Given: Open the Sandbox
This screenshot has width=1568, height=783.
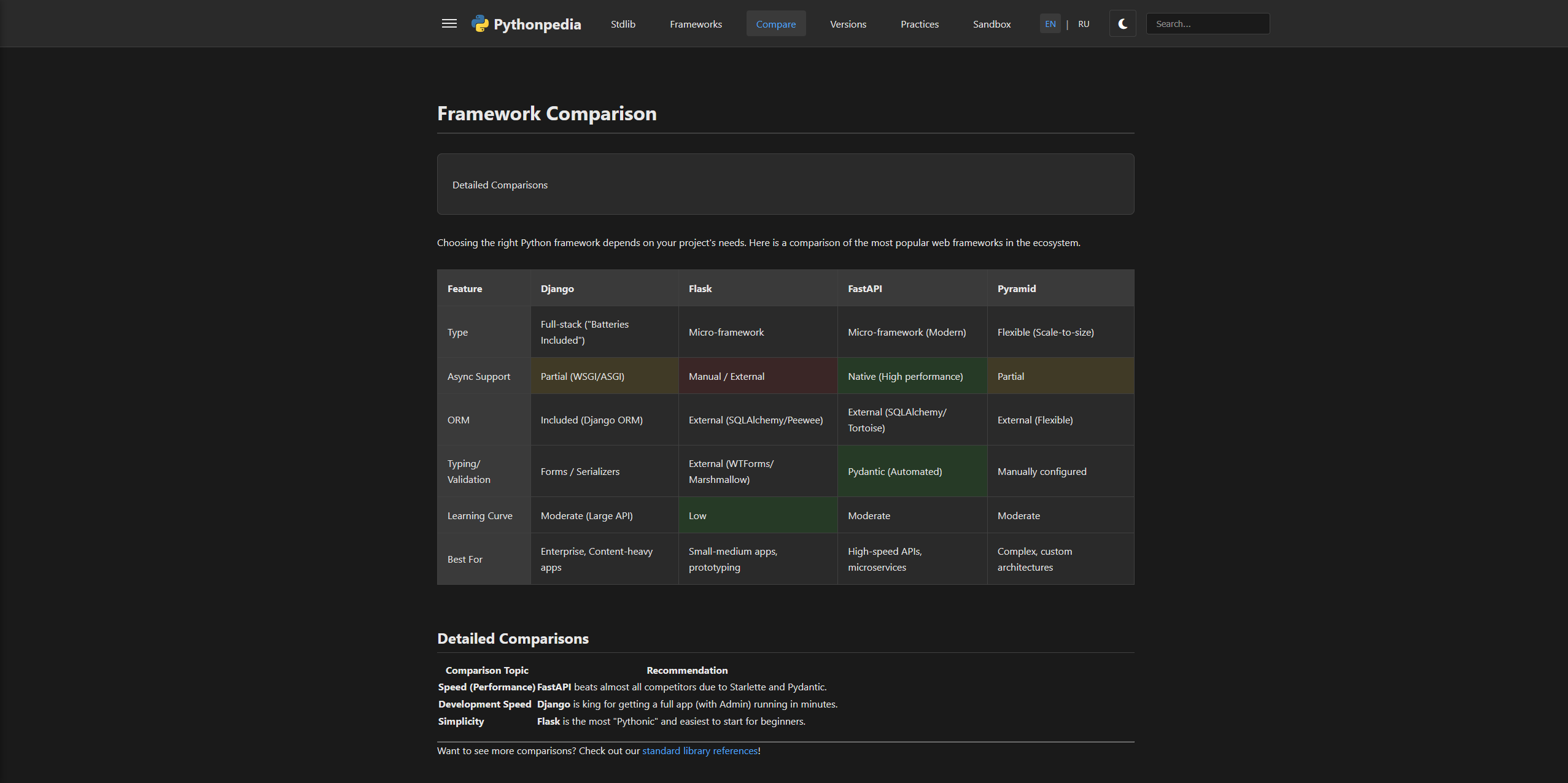Looking at the screenshot, I should tap(991, 24).
